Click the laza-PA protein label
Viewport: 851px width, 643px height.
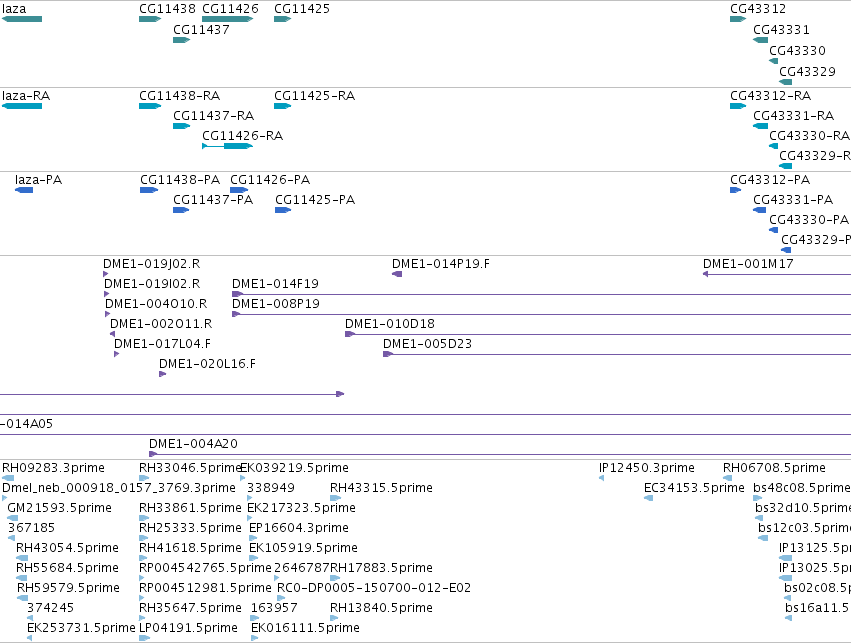click(38, 180)
